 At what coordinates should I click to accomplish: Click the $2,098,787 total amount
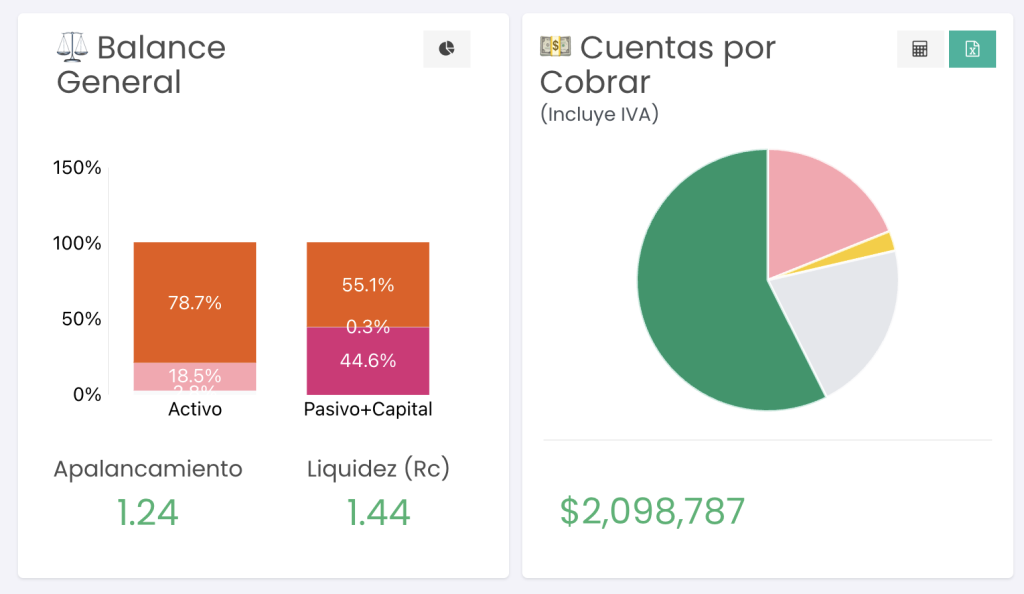652,511
